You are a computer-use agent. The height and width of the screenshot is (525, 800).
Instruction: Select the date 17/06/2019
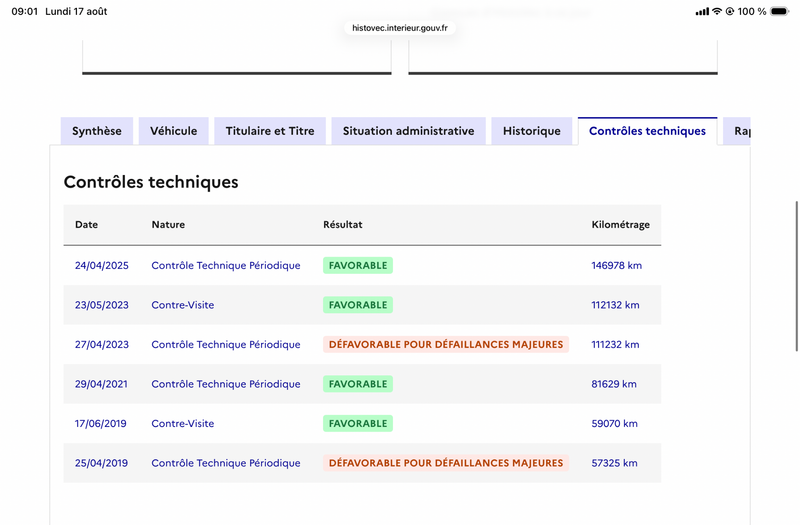click(x=101, y=423)
